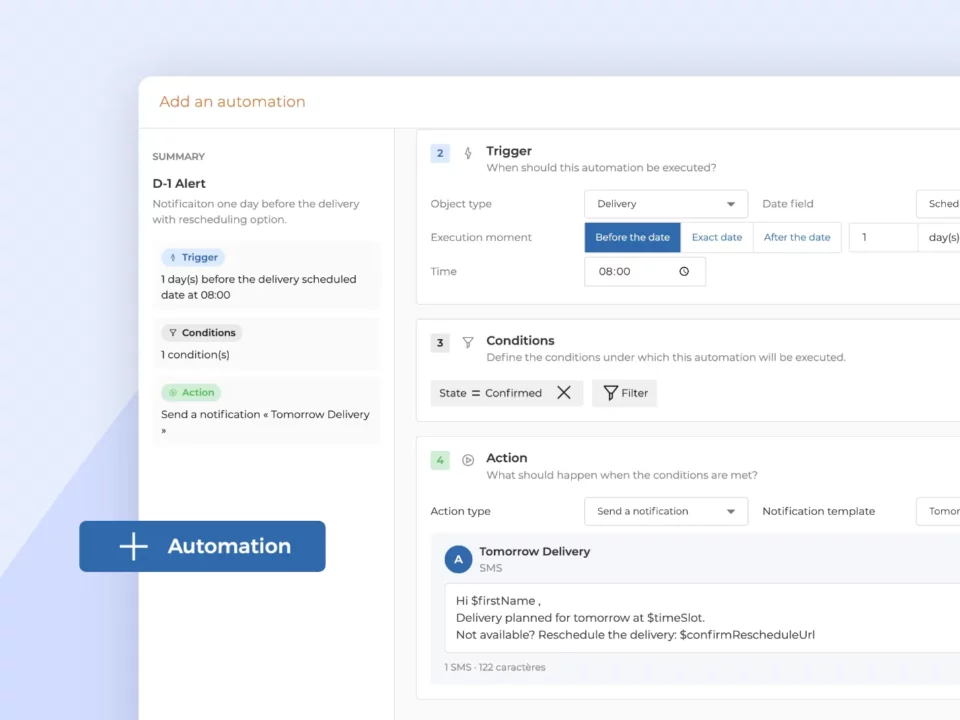Image resolution: width=960 pixels, height=720 pixels.
Task: Click Send a notification summary text
Action: tap(265, 422)
